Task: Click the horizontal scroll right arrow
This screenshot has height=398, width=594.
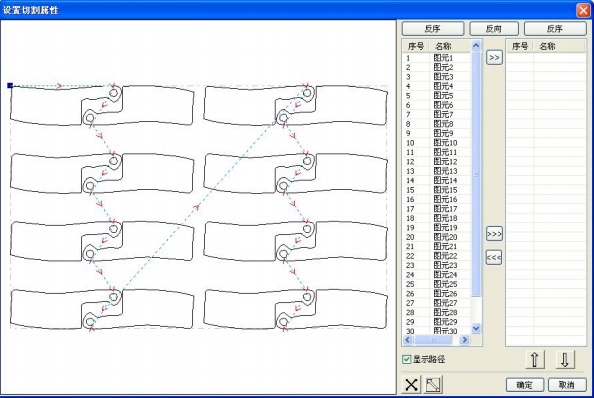Action: (x=464, y=340)
